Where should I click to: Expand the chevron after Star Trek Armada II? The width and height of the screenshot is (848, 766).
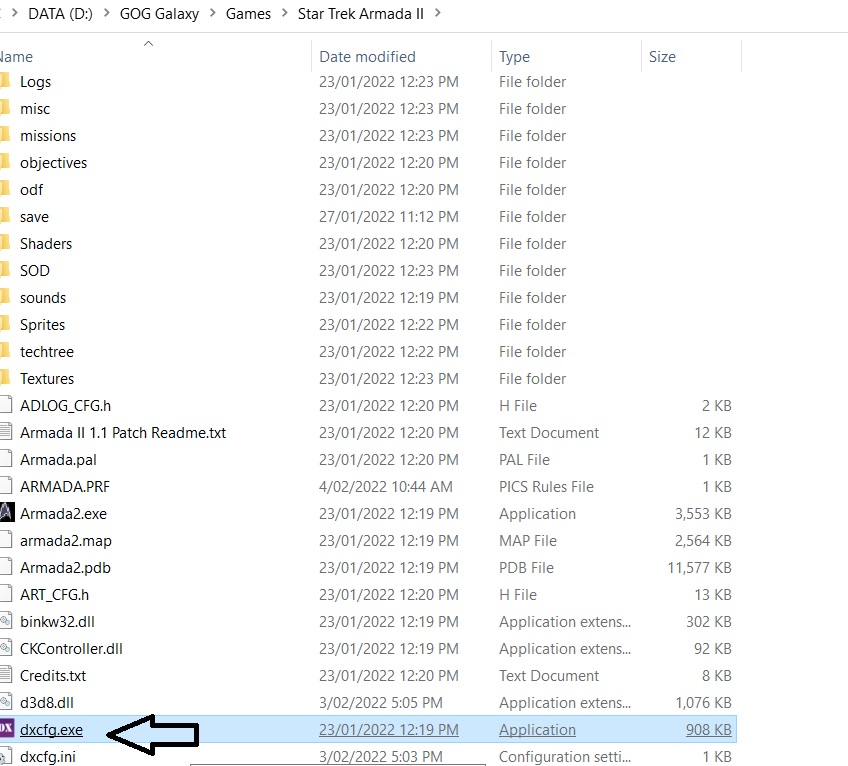(438, 13)
